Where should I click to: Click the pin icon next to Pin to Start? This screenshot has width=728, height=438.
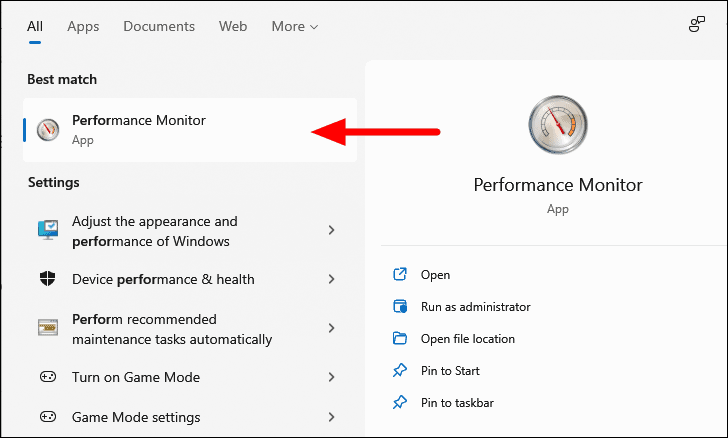click(x=400, y=370)
